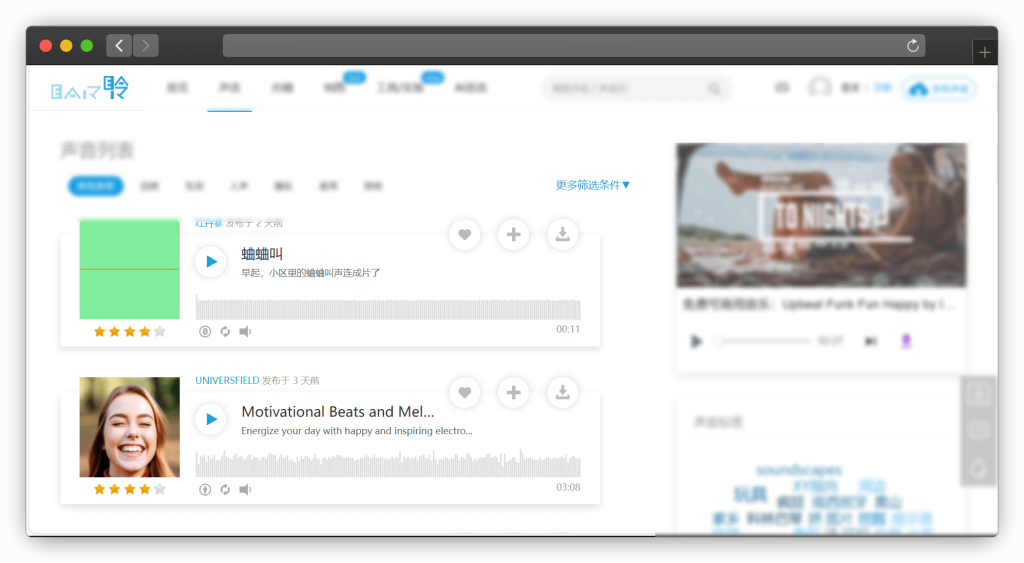This screenshot has height=563, width=1024.
Task: Toggle loop playback for 蛐蛐叫
Action: (x=225, y=332)
